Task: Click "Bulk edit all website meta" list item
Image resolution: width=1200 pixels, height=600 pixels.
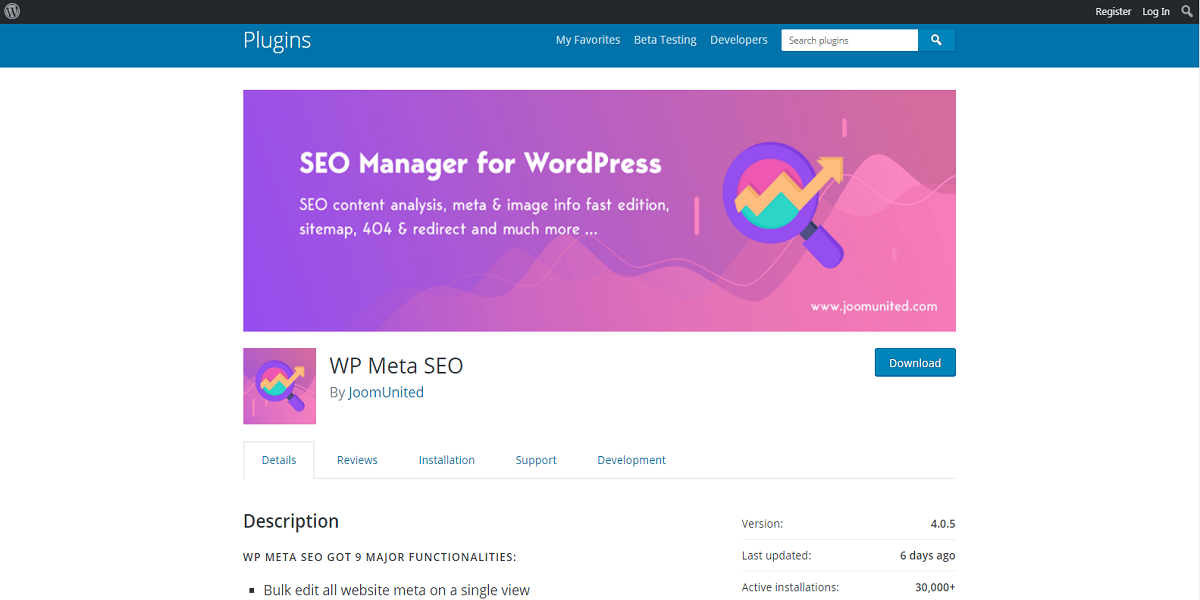Action: click(x=397, y=590)
